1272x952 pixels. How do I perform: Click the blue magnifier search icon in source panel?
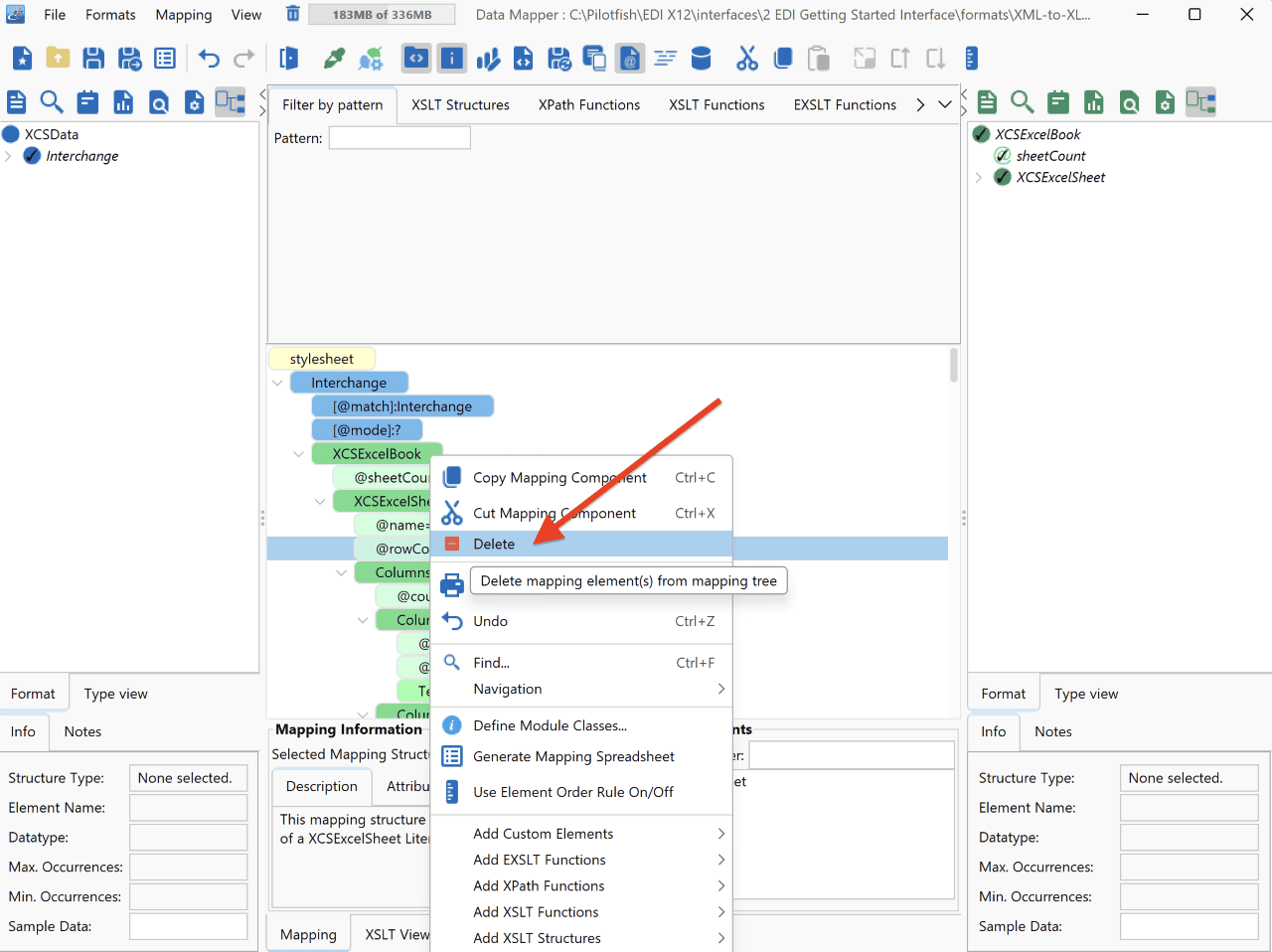pyautogui.click(x=52, y=101)
